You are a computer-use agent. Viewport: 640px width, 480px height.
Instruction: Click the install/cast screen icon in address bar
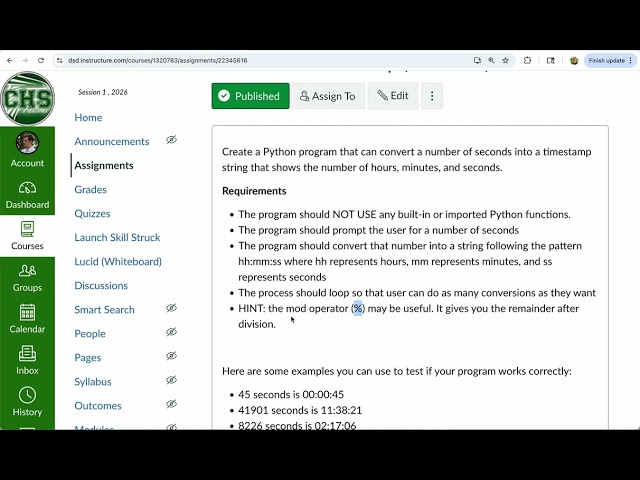click(x=477, y=60)
